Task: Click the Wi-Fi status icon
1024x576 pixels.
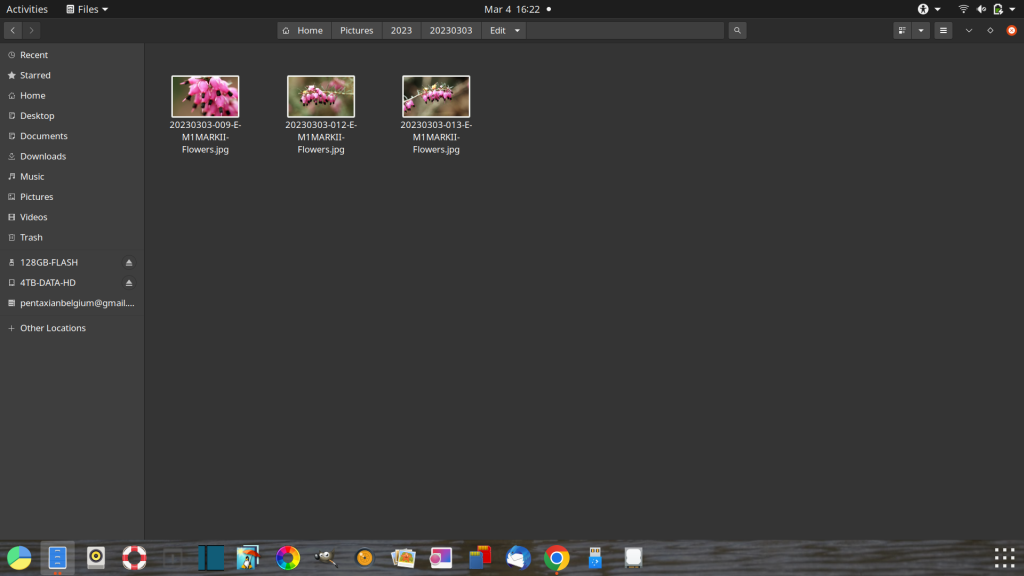Action: 963,9
